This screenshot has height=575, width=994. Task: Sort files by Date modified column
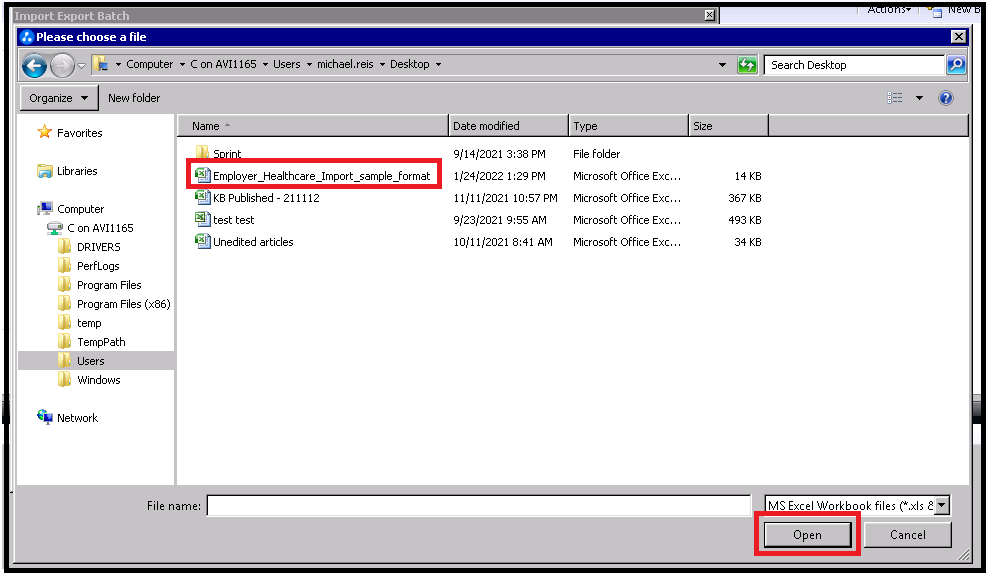point(508,126)
